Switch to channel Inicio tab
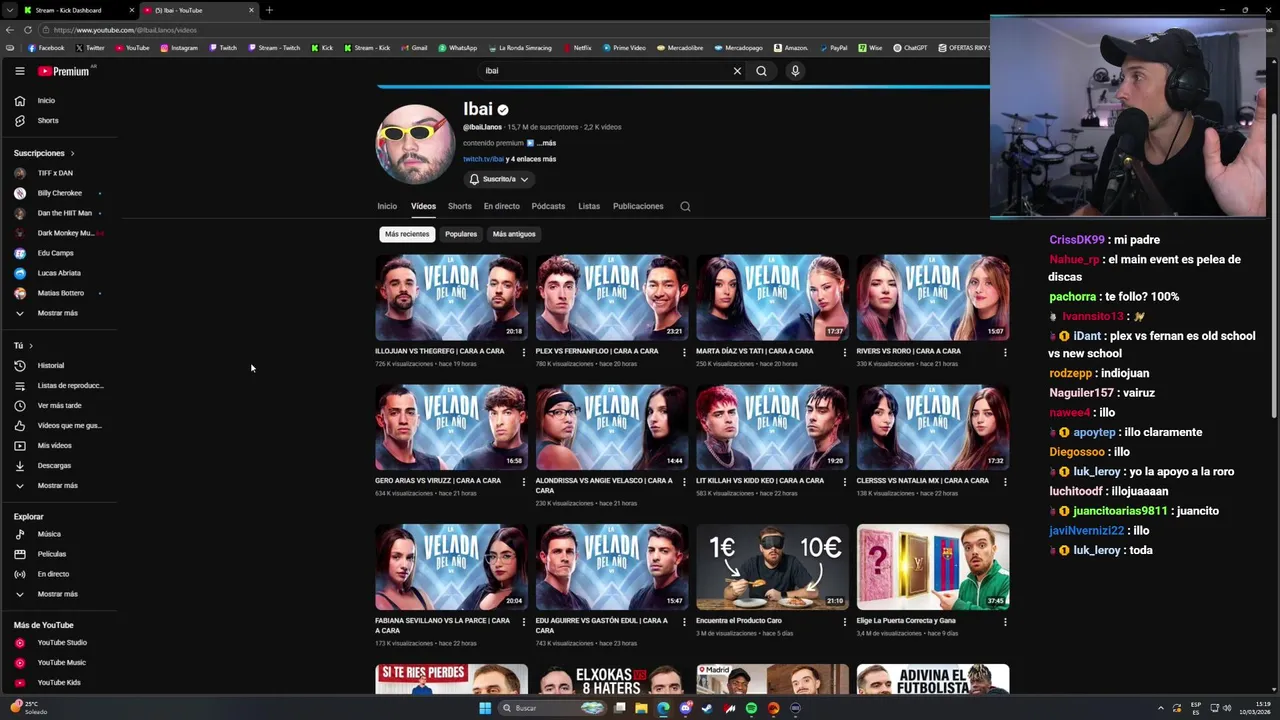Viewport: 1280px width, 720px height. (x=387, y=206)
